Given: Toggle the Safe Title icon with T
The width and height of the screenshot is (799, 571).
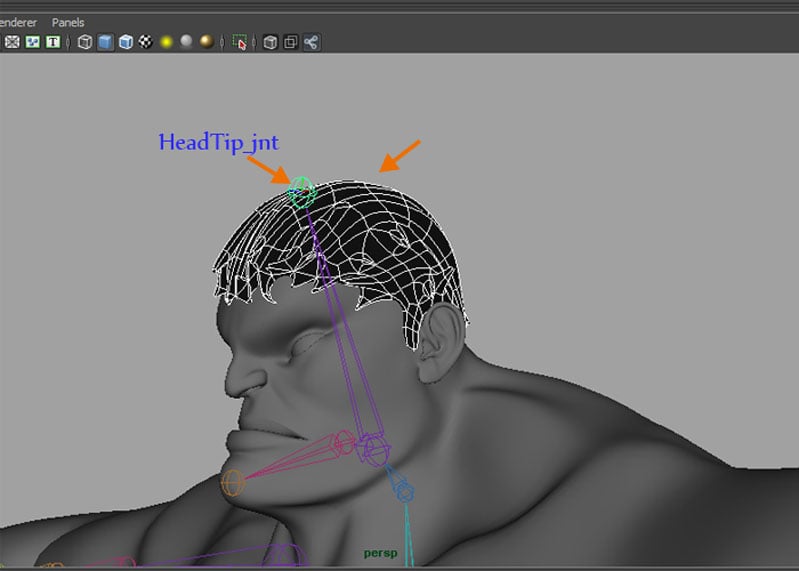Looking at the screenshot, I should [x=53, y=42].
